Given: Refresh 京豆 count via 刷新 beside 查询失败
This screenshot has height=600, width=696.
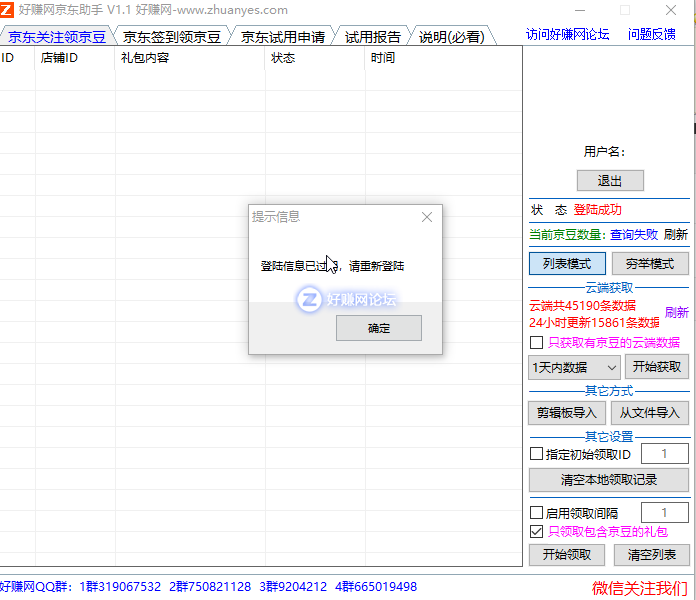Looking at the screenshot, I should [676, 234].
